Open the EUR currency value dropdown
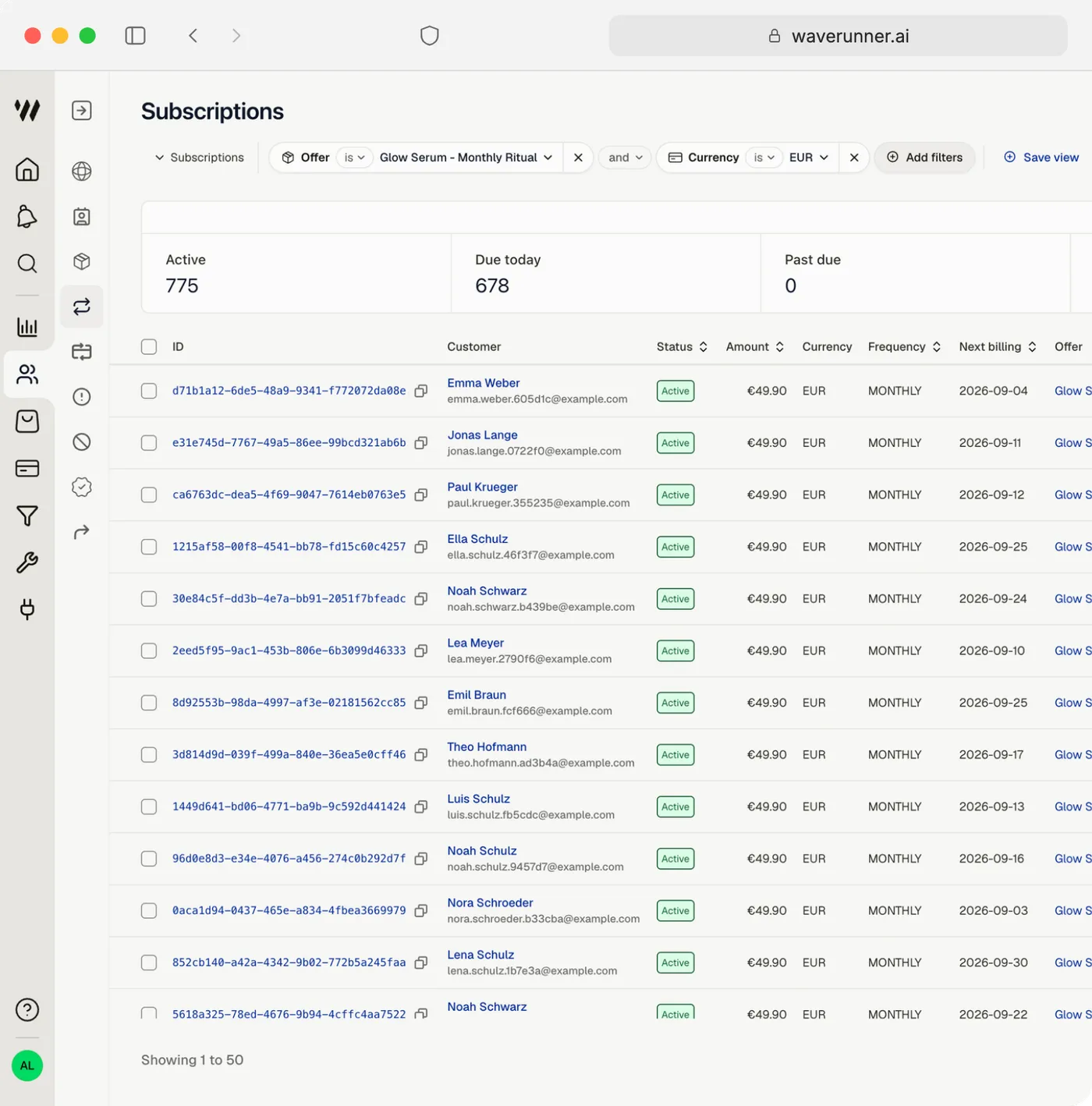The image size is (1092, 1106). [x=809, y=158]
